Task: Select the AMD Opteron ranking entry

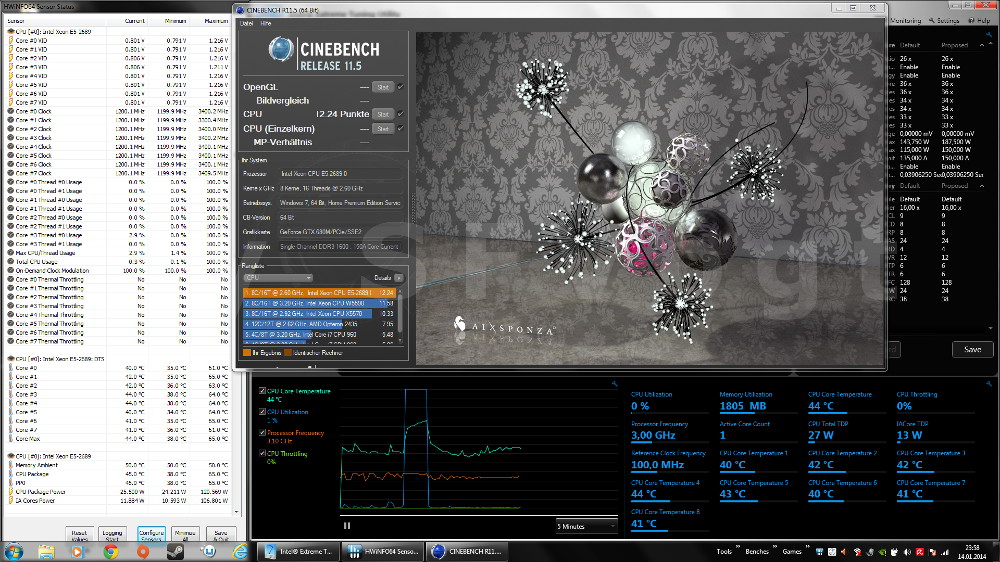Action: click(x=320, y=324)
